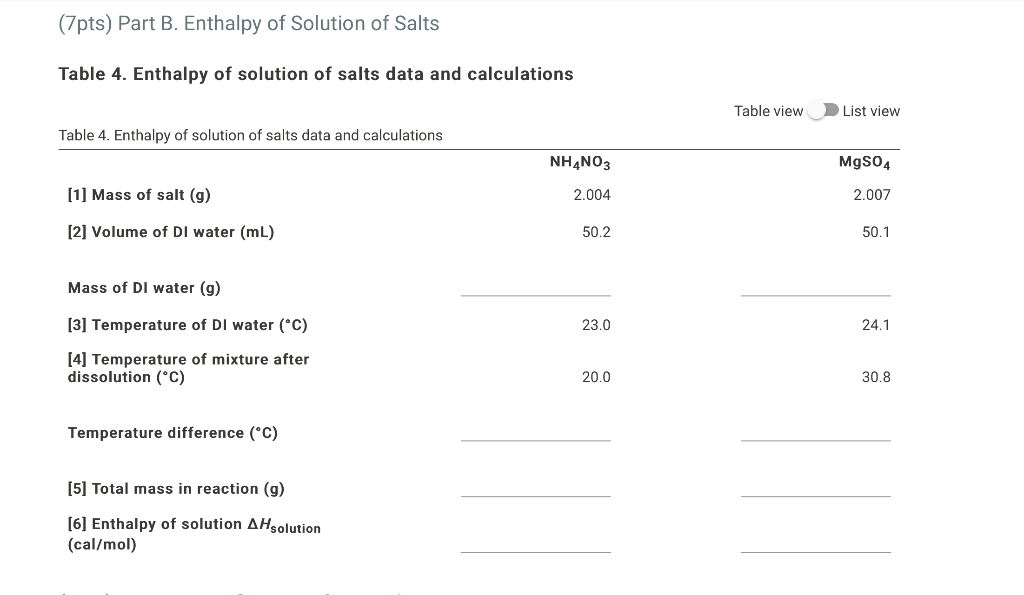This screenshot has height=595, width=1024.
Task: Select the Mass of salt row label
Action: pos(139,195)
